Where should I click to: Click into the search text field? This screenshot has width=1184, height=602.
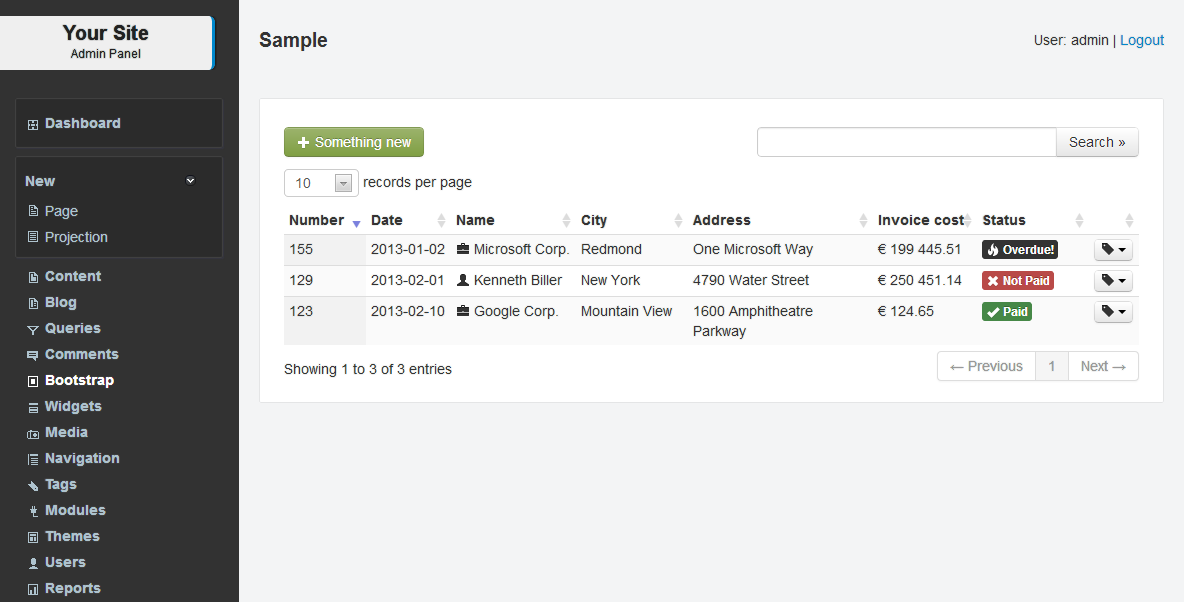906,142
